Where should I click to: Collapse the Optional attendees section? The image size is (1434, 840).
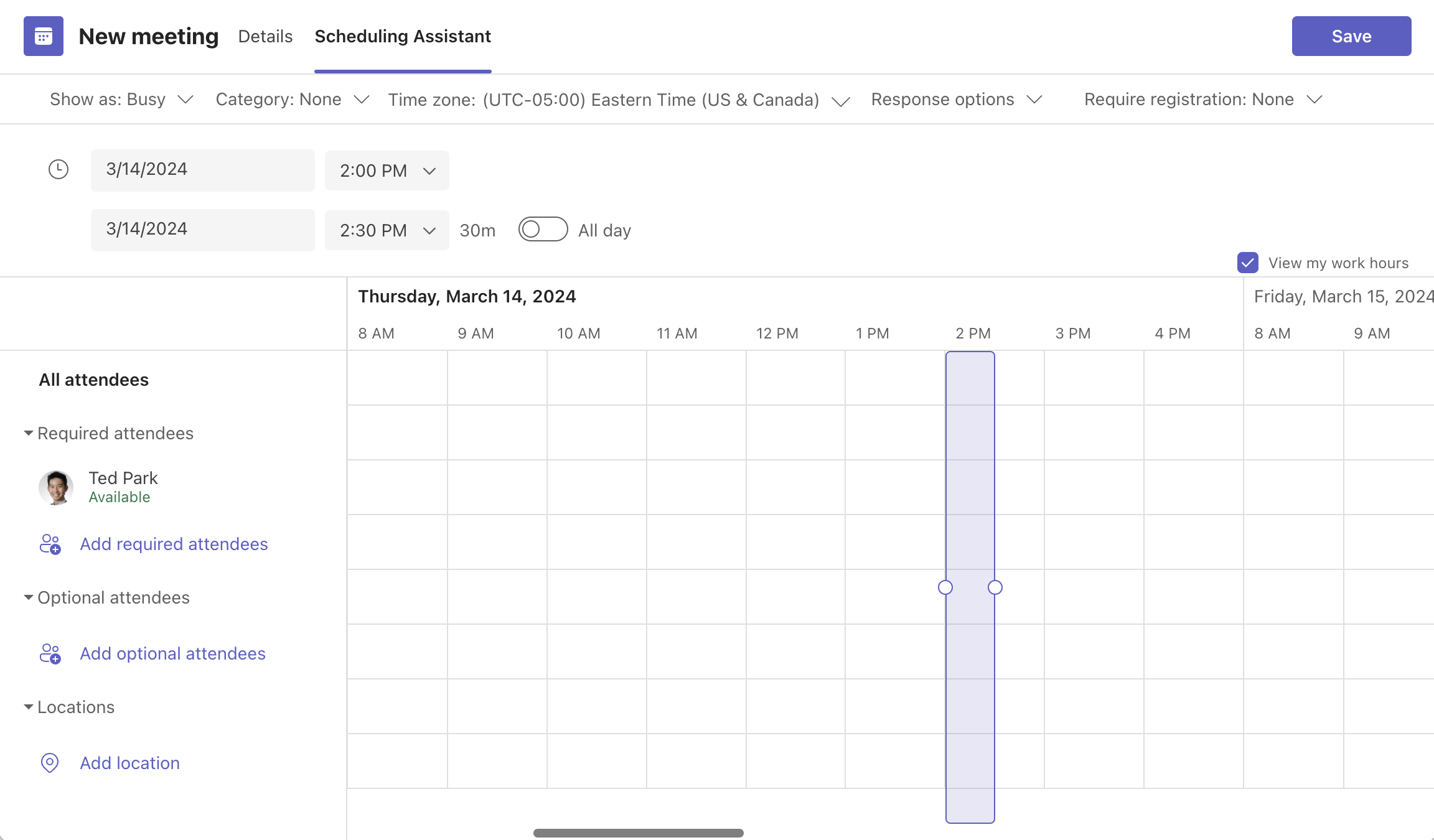(28, 597)
